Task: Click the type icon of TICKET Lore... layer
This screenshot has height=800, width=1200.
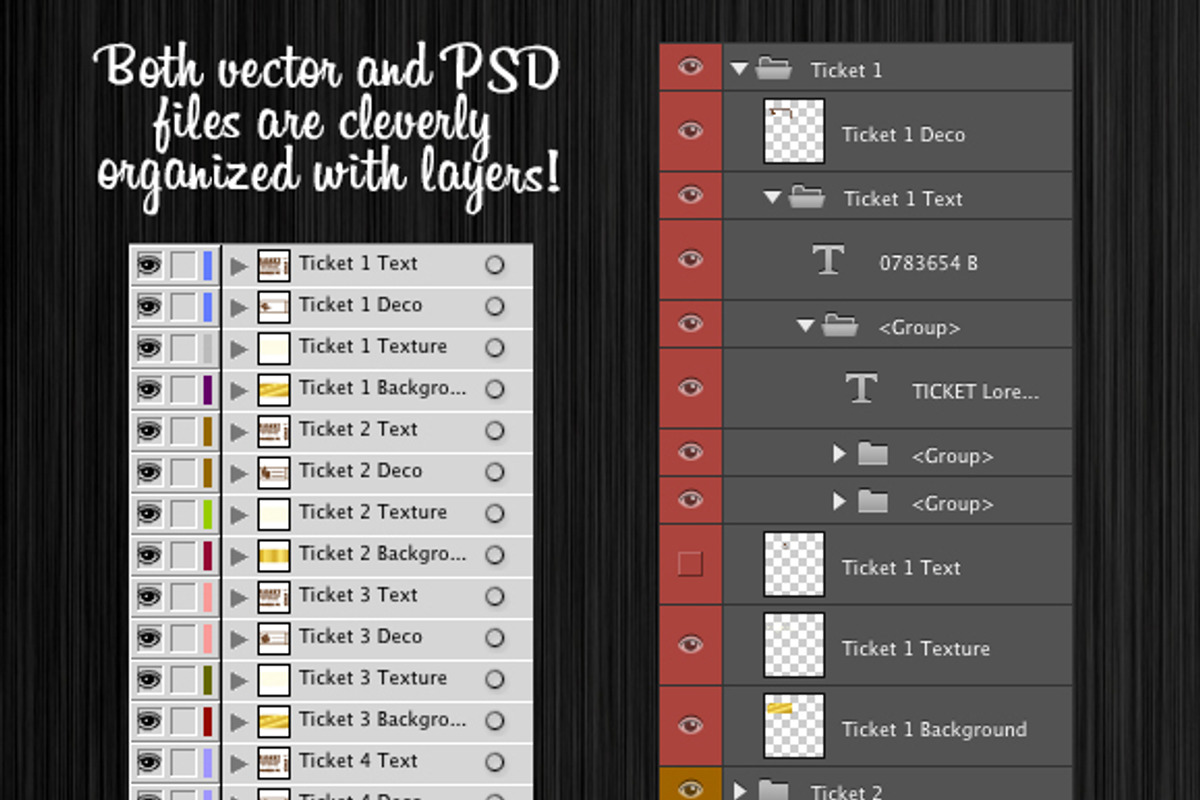Action: (861, 388)
